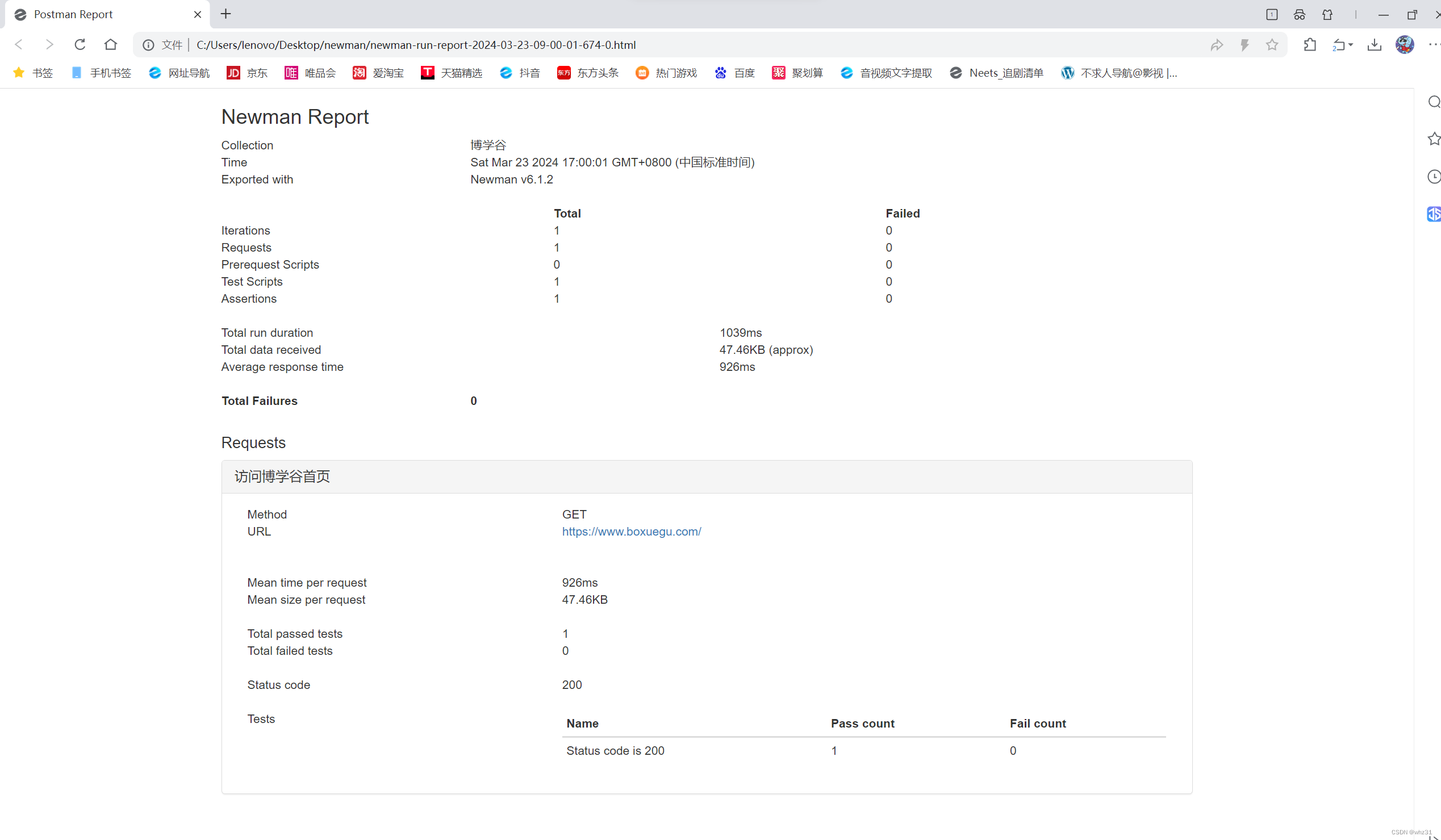Open the sidebar search icon
The image size is (1441, 840).
(x=1434, y=102)
